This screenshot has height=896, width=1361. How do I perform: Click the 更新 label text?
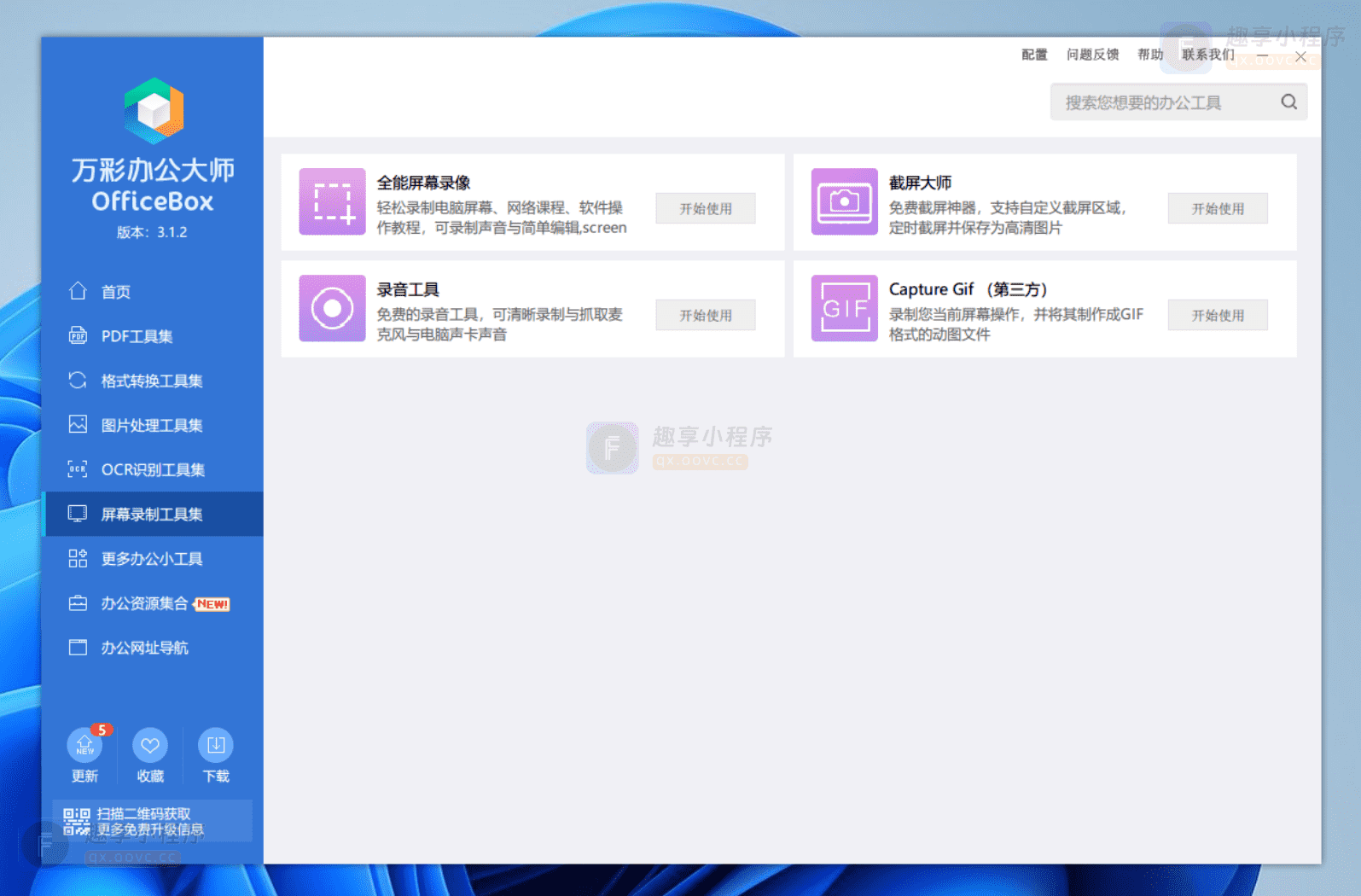[x=84, y=776]
